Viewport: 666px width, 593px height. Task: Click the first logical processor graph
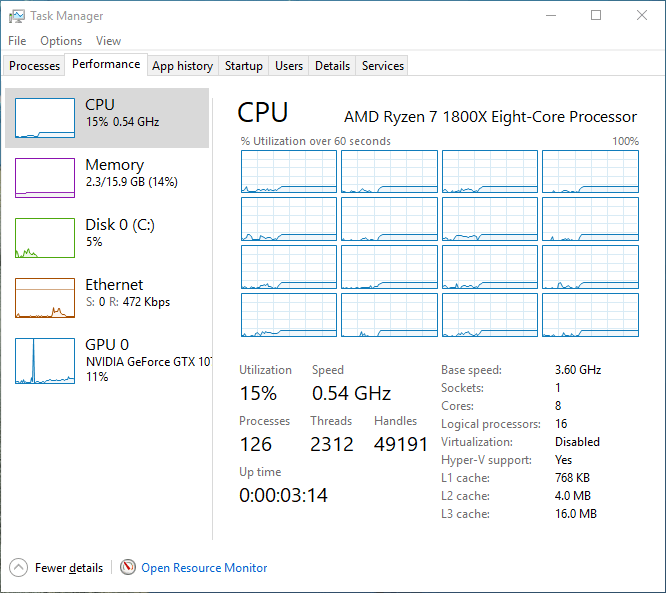point(289,171)
